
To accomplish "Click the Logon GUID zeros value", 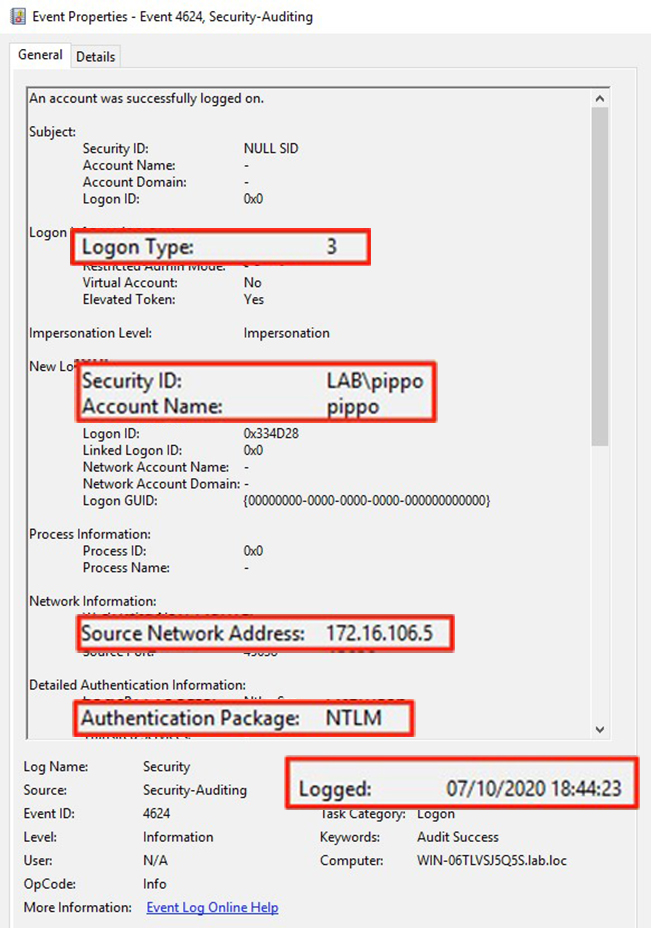I will (367, 501).
